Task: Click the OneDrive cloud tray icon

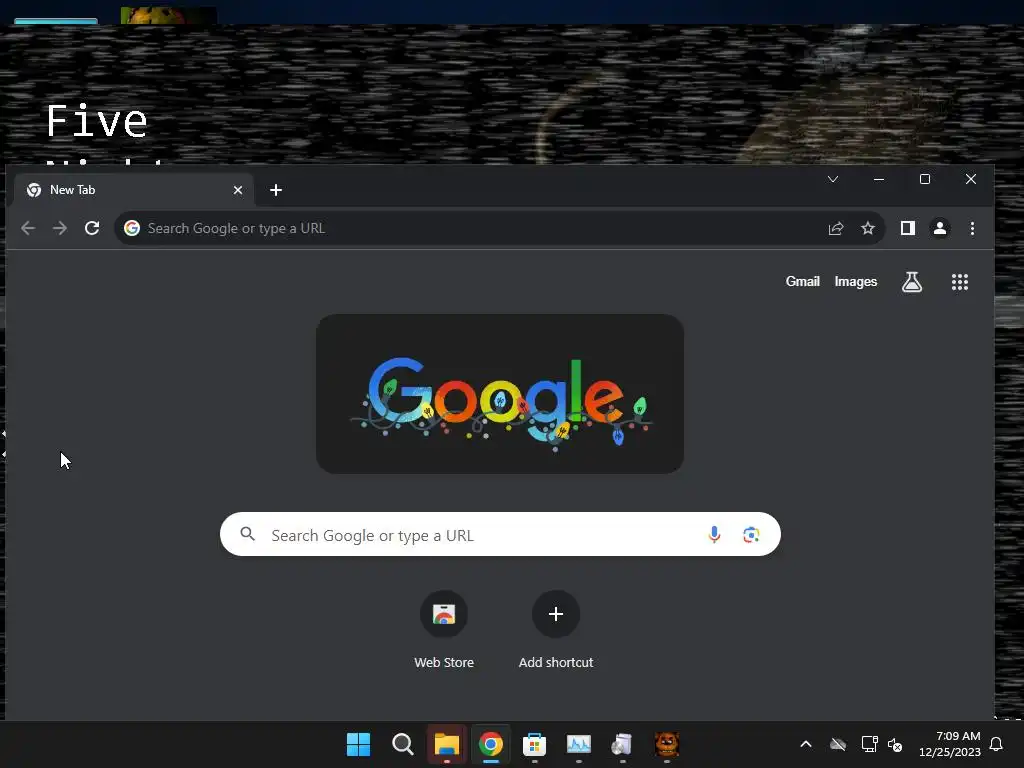Action: (838, 744)
